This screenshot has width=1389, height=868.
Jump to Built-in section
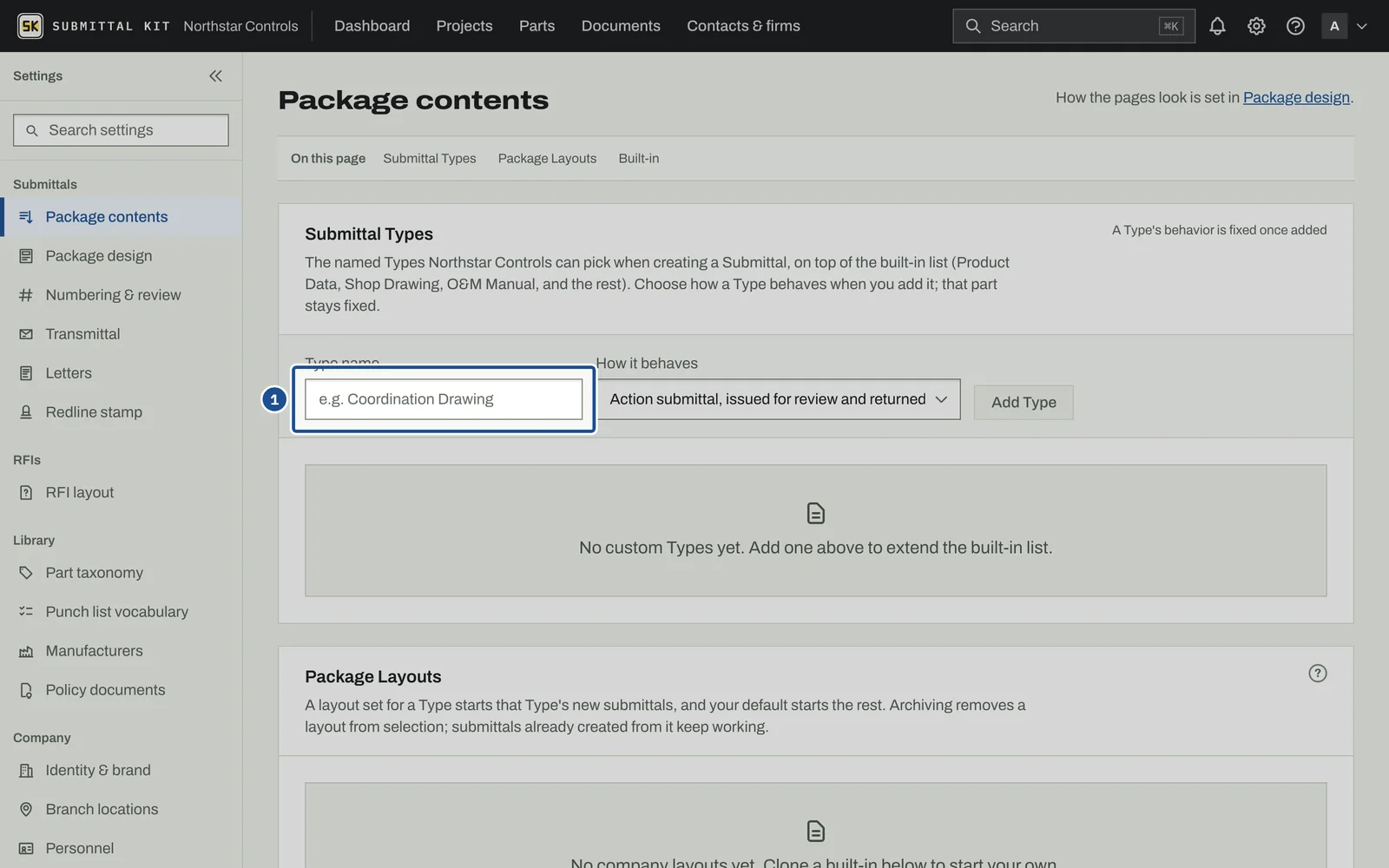click(638, 159)
